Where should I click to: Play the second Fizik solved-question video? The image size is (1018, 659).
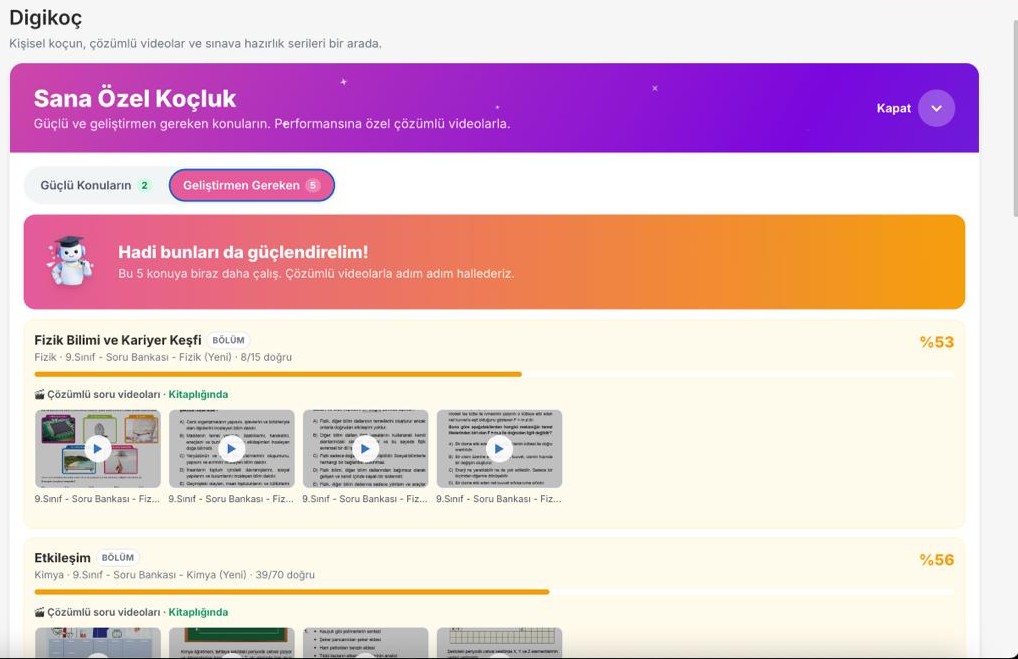[x=231, y=449]
